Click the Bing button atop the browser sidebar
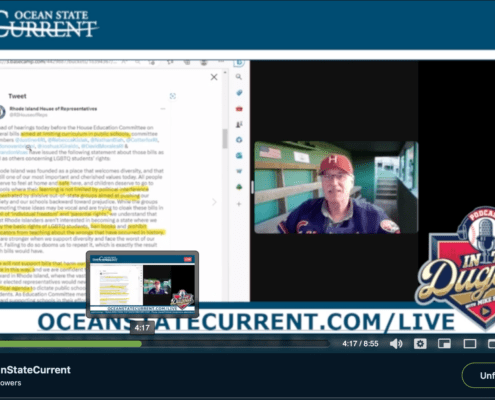Image resolution: width=495 pixels, height=400 pixels. click(x=239, y=63)
